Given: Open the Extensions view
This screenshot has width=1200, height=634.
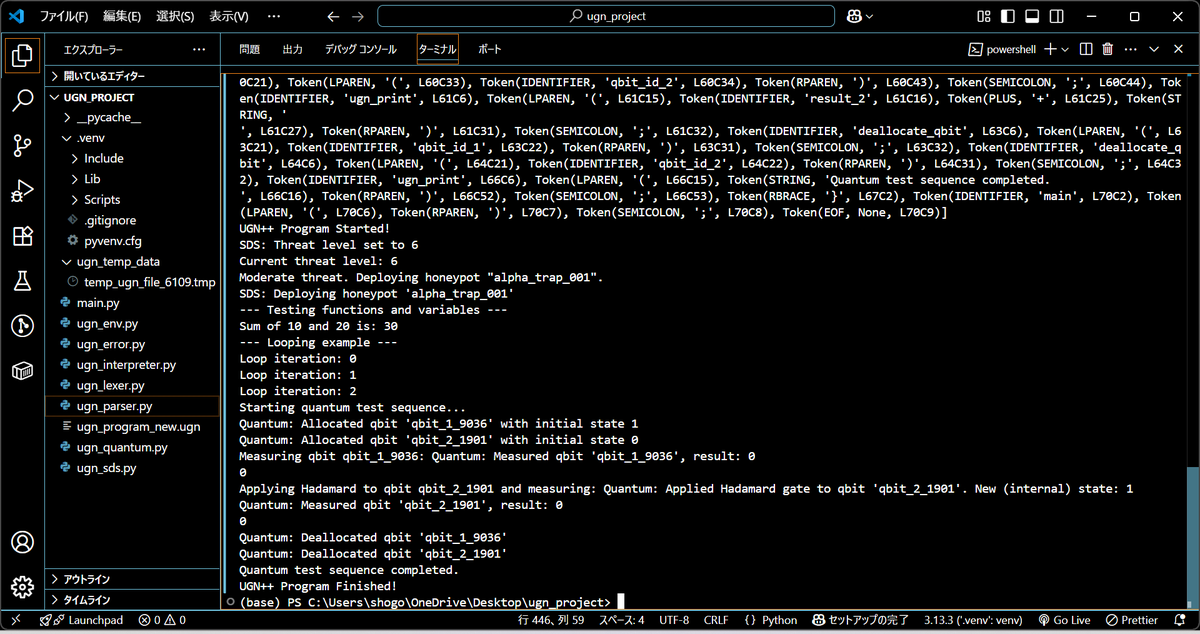Looking at the screenshot, I should [x=22, y=236].
